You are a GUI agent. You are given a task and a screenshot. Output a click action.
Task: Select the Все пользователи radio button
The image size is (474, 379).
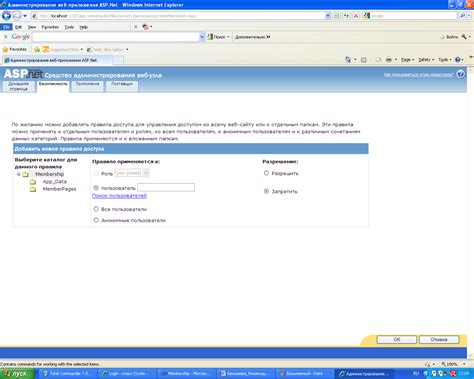96,209
